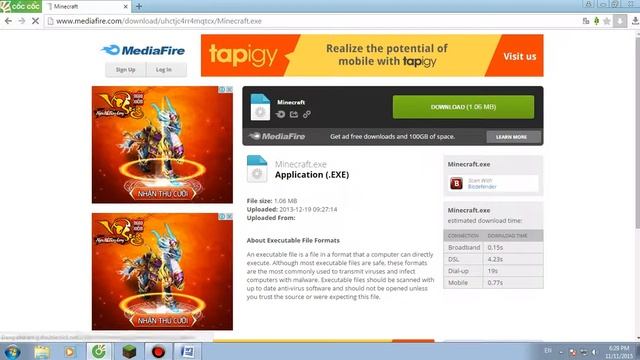Viewport: 640px width, 360px height.
Task: Click the lower NHAN THU CUOI game ad
Action: pos(162,271)
